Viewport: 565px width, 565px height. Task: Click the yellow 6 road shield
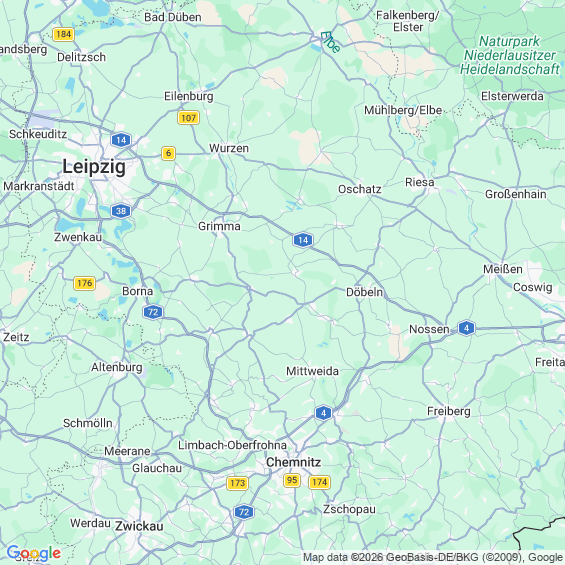168,153
